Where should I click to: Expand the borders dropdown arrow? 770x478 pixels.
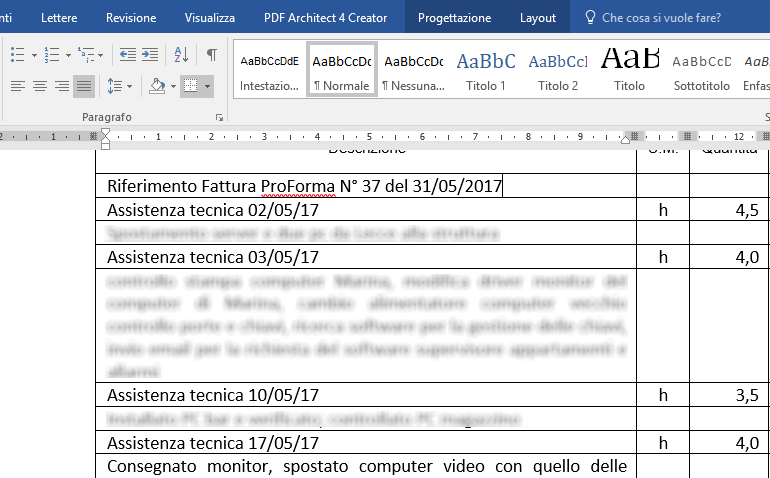pyautogui.click(x=207, y=86)
